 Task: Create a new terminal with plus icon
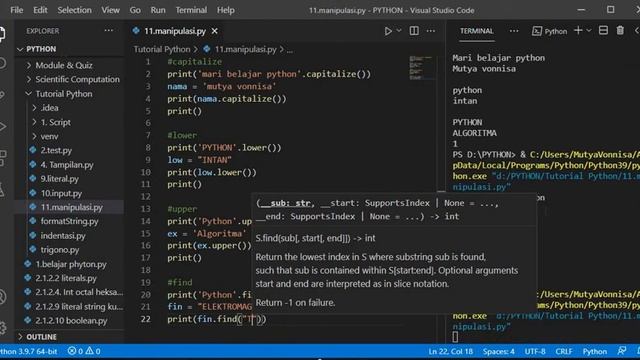coord(578,31)
